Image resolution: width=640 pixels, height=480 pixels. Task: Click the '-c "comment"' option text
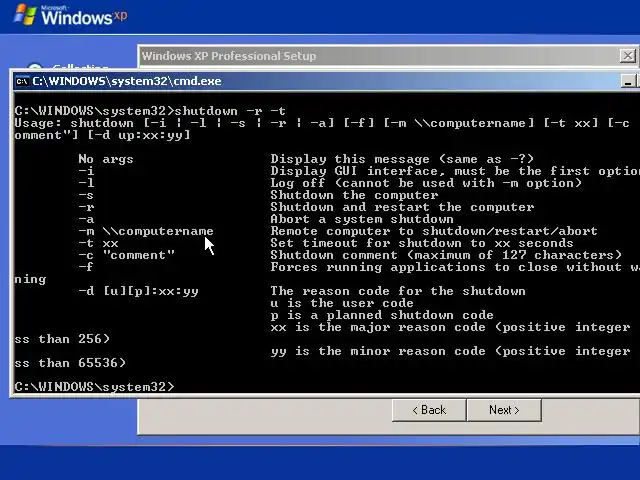(127, 255)
